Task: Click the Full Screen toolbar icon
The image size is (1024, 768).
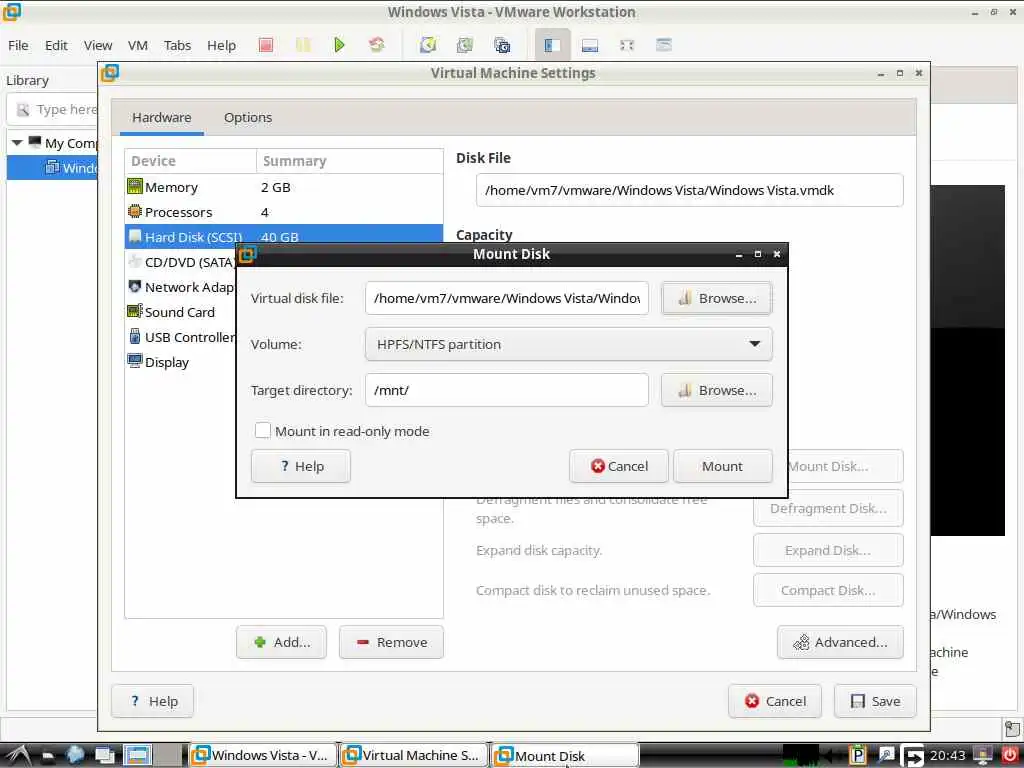Action: tap(627, 45)
